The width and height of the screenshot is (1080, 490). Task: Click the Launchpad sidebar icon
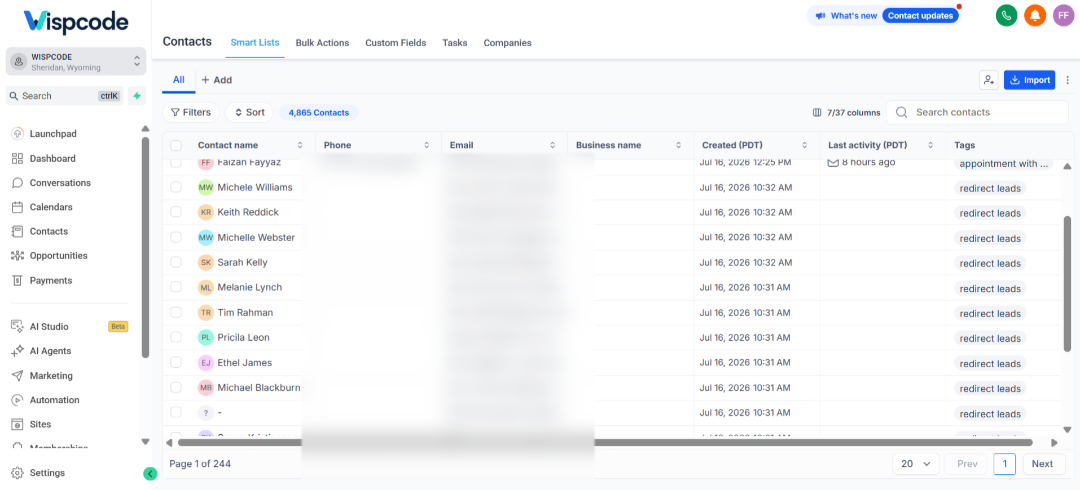(18, 134)
